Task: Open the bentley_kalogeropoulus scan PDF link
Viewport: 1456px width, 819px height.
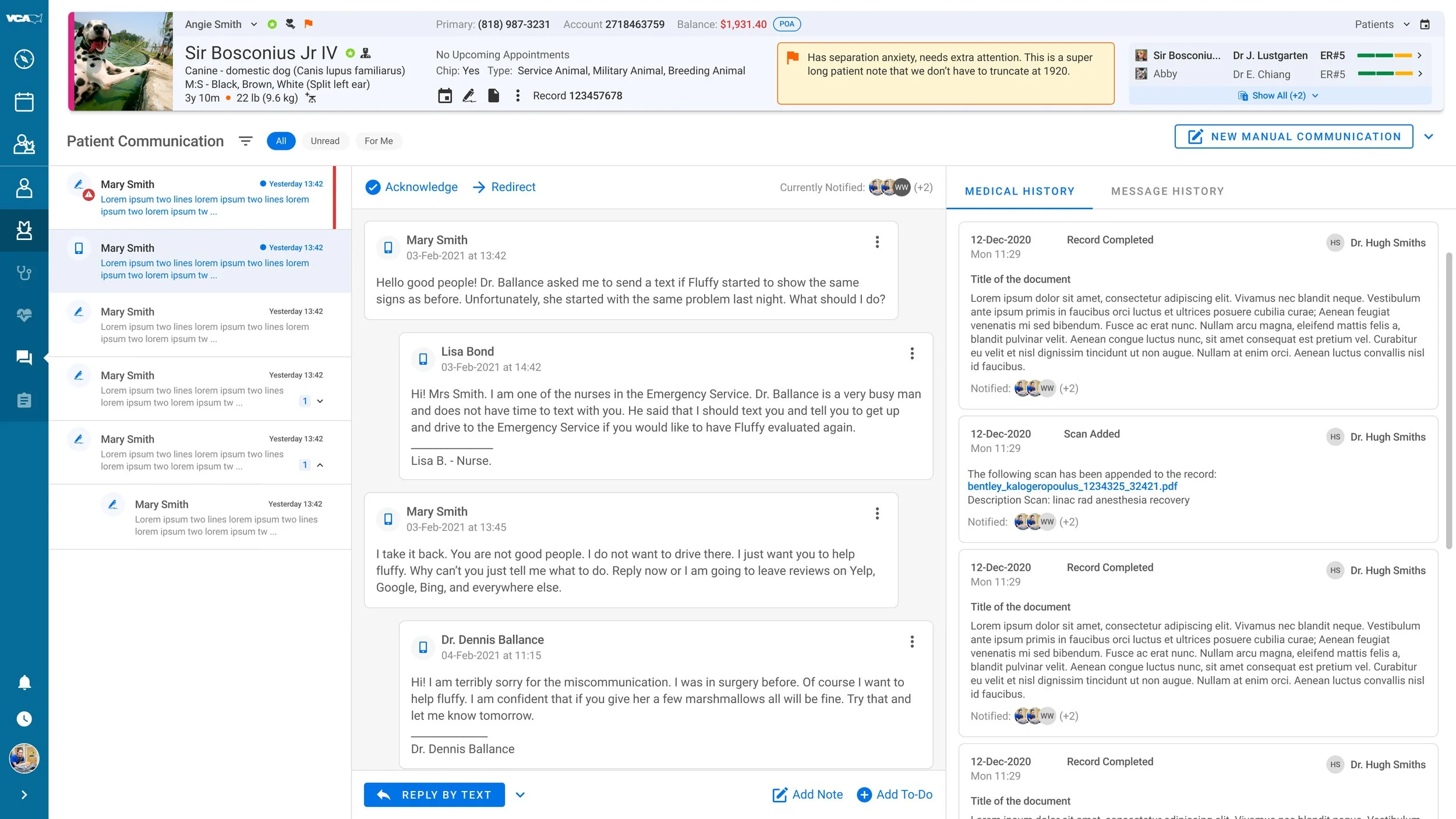Action: pyautogui.click(x=1072, y=486)
